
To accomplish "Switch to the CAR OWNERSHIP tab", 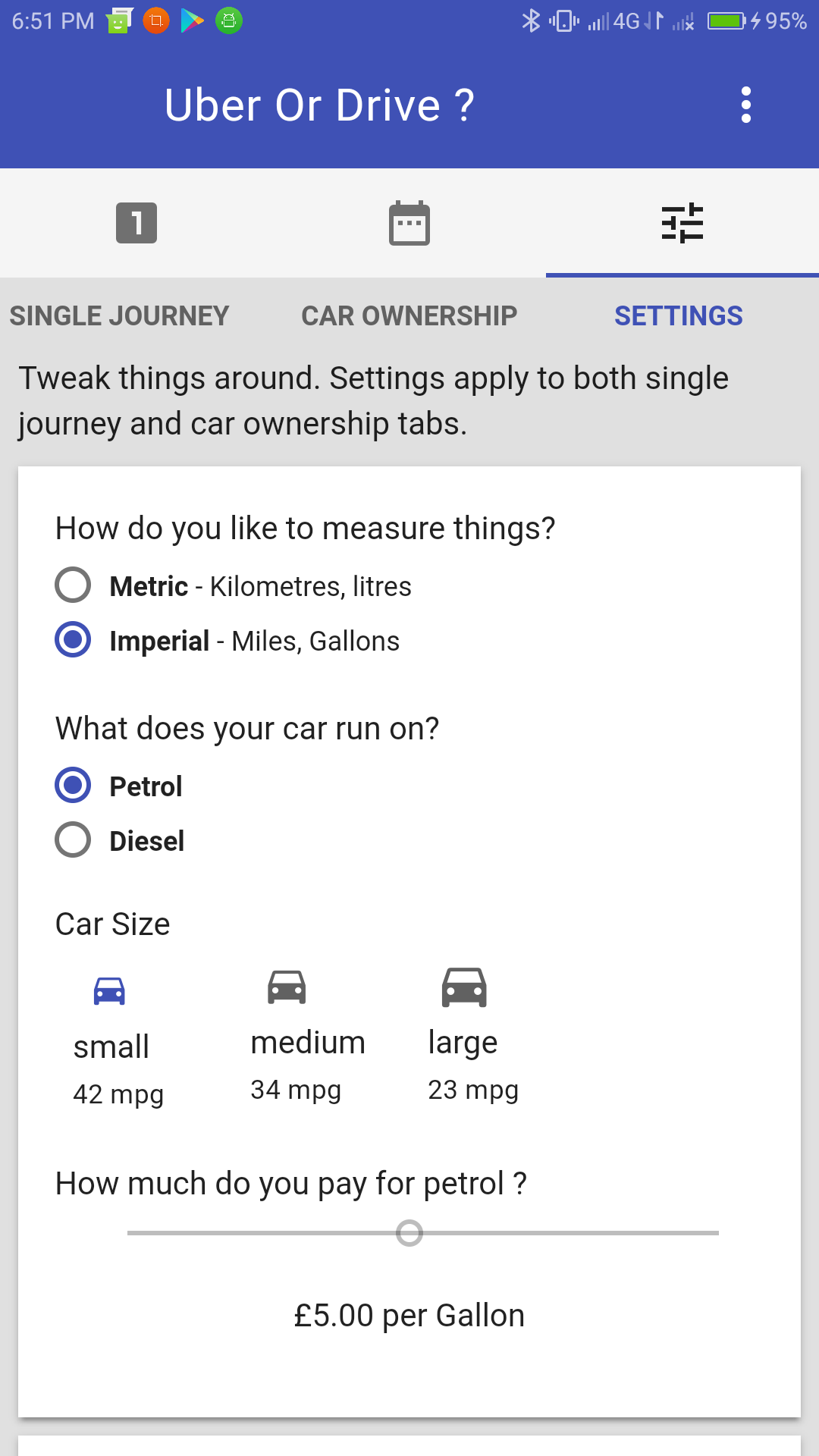I will (x=409, y=315).
